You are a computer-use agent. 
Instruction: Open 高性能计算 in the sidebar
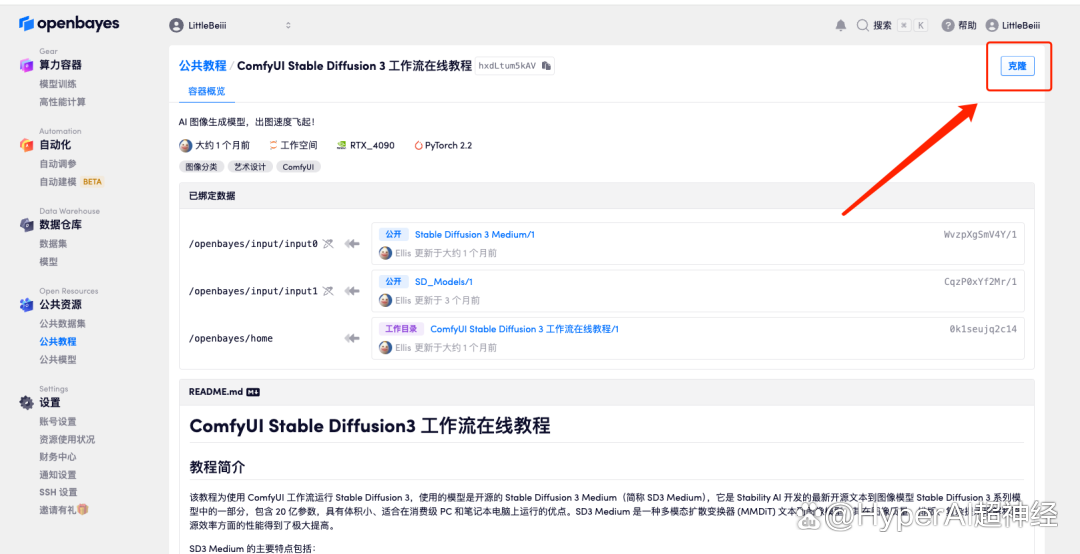point(63,102)
